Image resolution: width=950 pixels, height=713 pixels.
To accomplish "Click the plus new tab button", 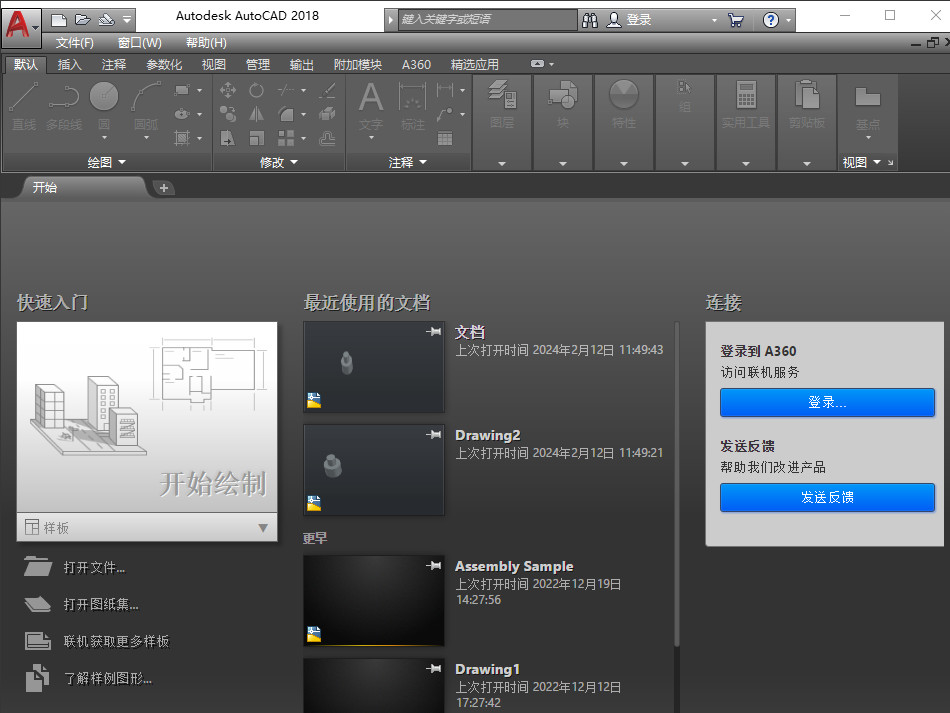I will click(164, 188).
